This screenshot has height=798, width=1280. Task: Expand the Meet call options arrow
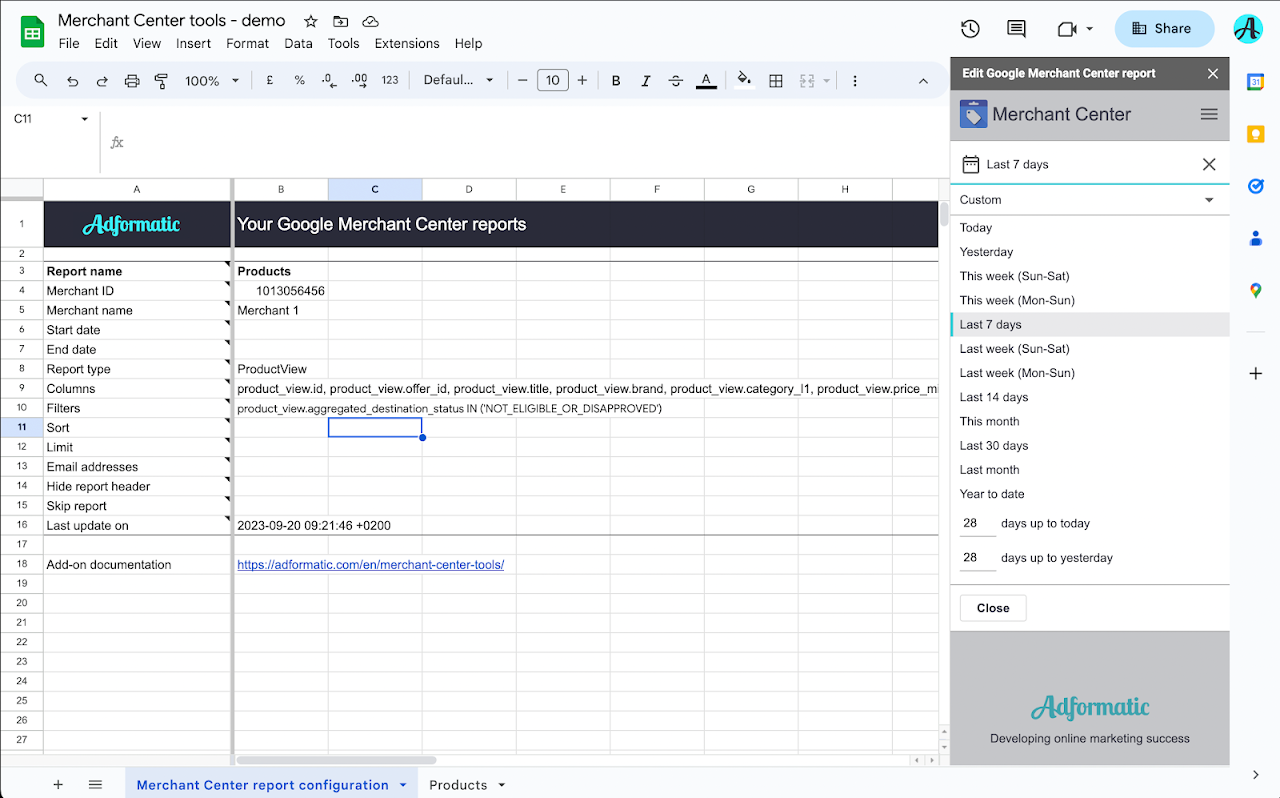click(1089, 29)
